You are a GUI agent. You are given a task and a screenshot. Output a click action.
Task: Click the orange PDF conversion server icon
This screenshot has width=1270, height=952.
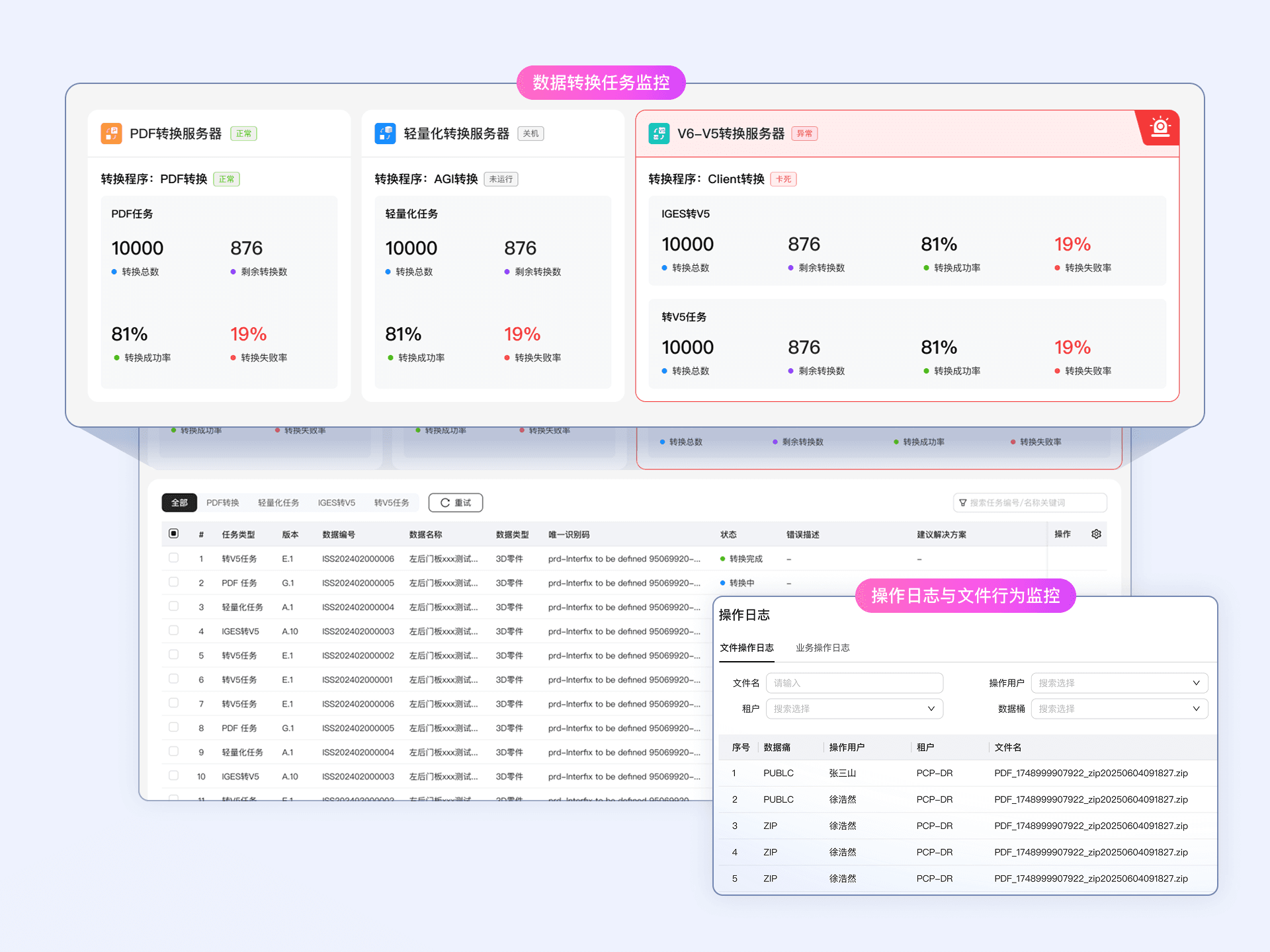coord(111,133)
